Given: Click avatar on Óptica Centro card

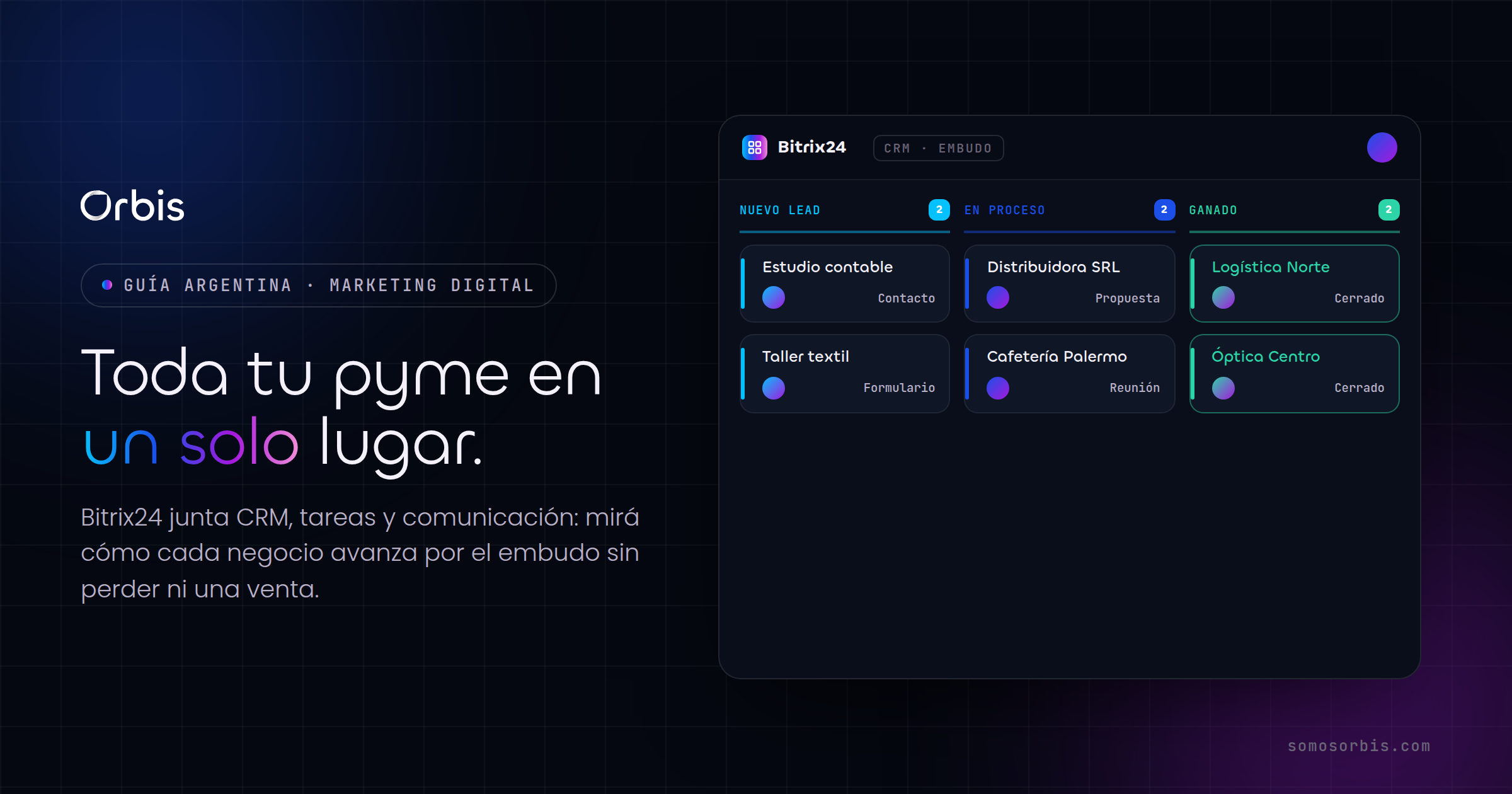Looking at the screenshot, I should point(1223,388).
